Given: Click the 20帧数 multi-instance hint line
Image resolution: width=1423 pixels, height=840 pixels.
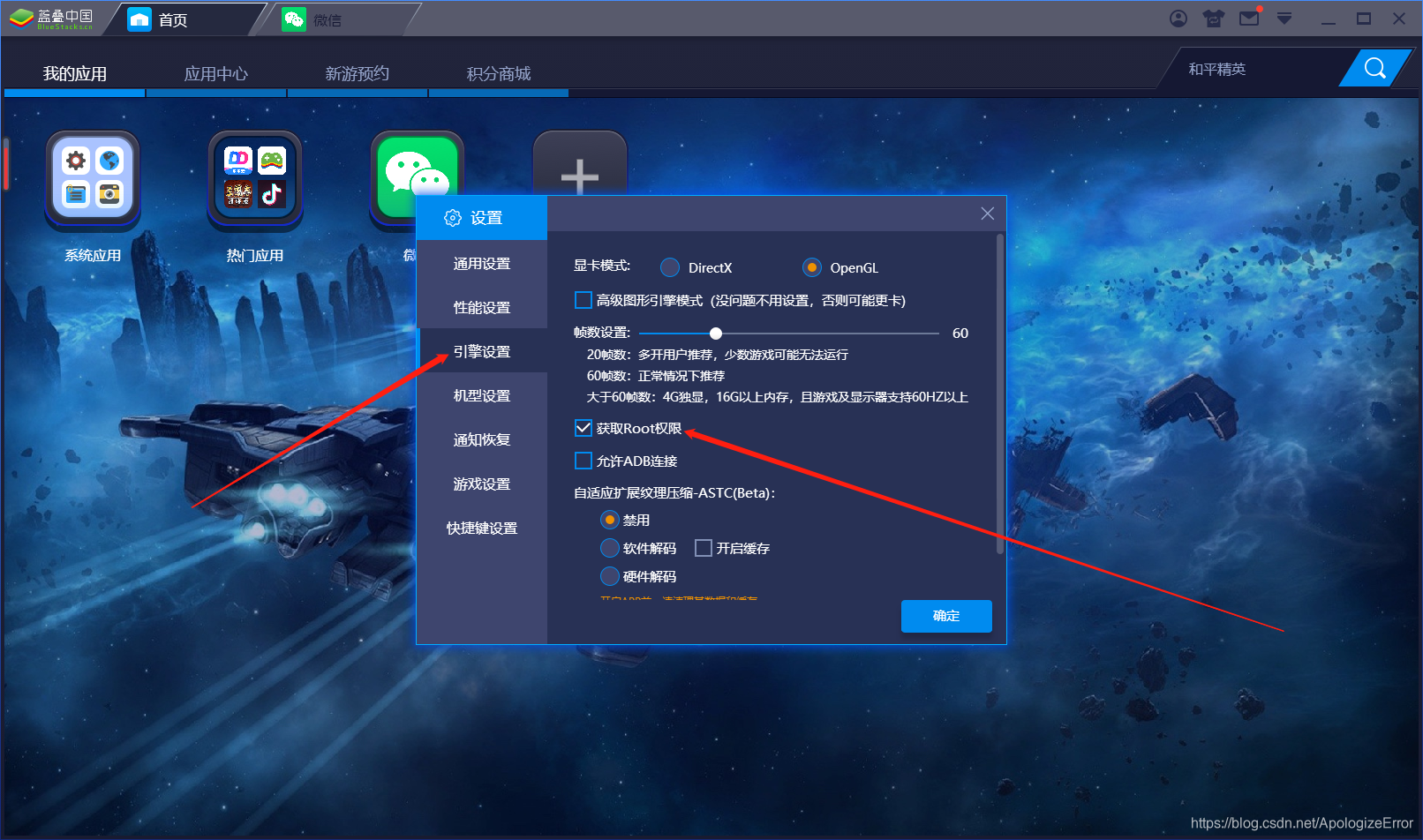Looking at the screenshot, I should [x=718, y=355].
